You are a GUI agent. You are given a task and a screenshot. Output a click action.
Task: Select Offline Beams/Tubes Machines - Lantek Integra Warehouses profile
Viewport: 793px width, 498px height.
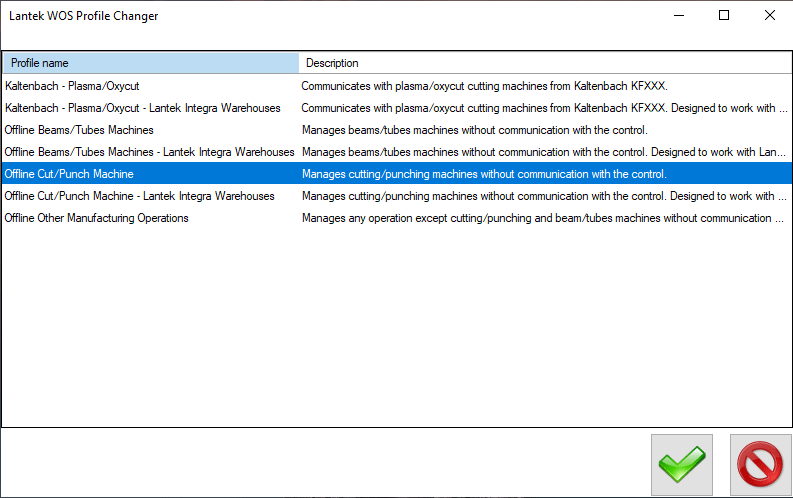point(150,152)
